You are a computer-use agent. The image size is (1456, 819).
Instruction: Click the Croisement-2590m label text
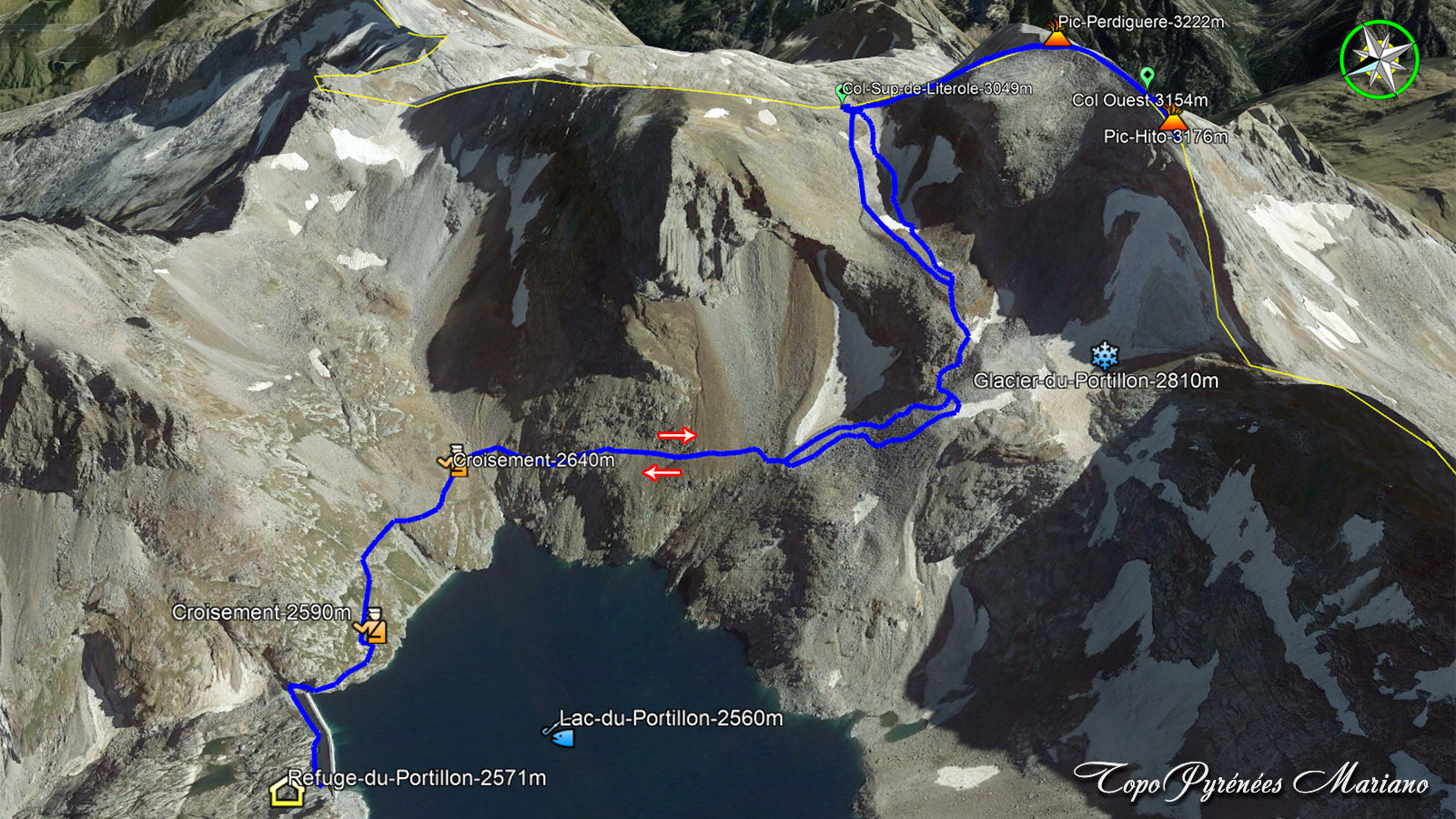pos(261,612)
